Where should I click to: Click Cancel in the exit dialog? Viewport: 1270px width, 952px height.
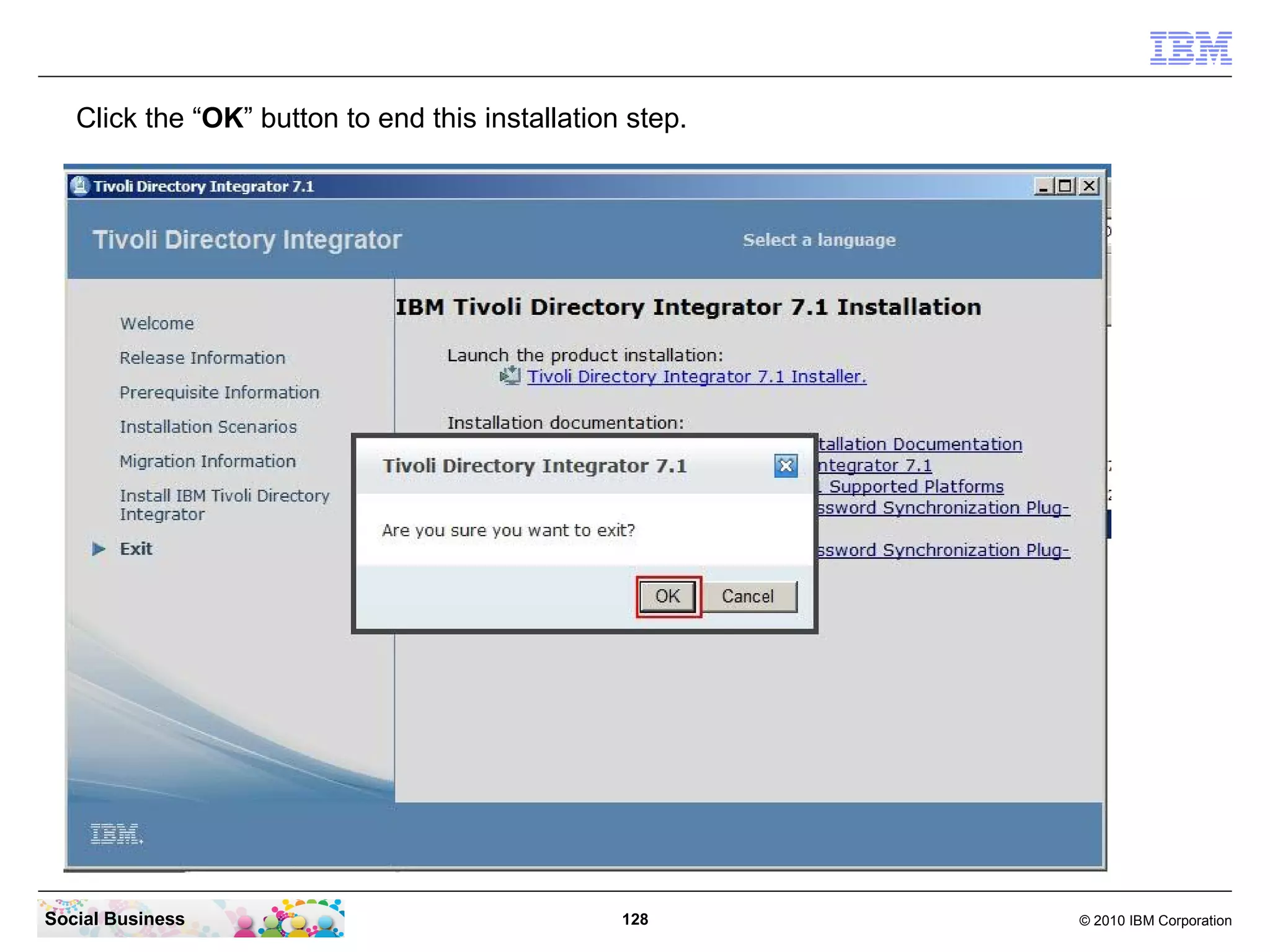tap(748, 596)
